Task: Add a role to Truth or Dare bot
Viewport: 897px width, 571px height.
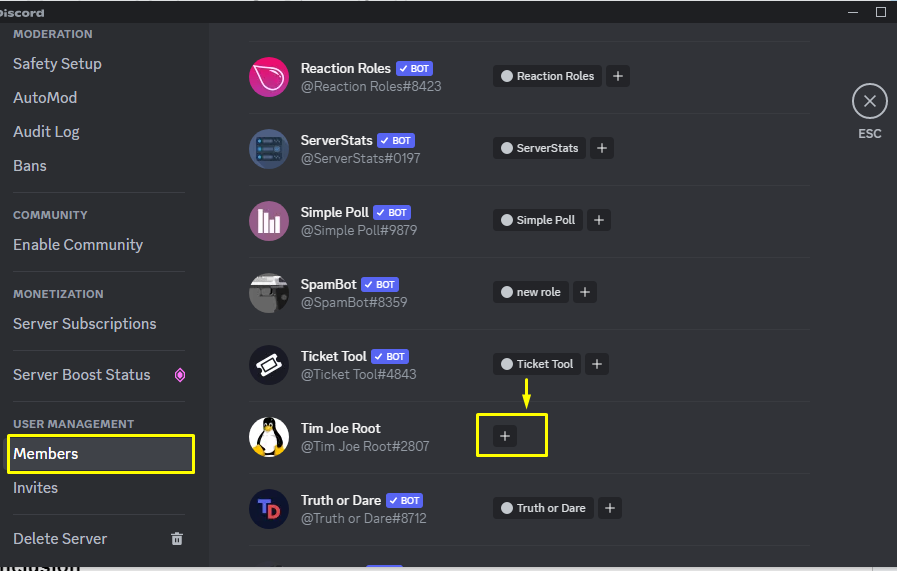Action: 610,508
